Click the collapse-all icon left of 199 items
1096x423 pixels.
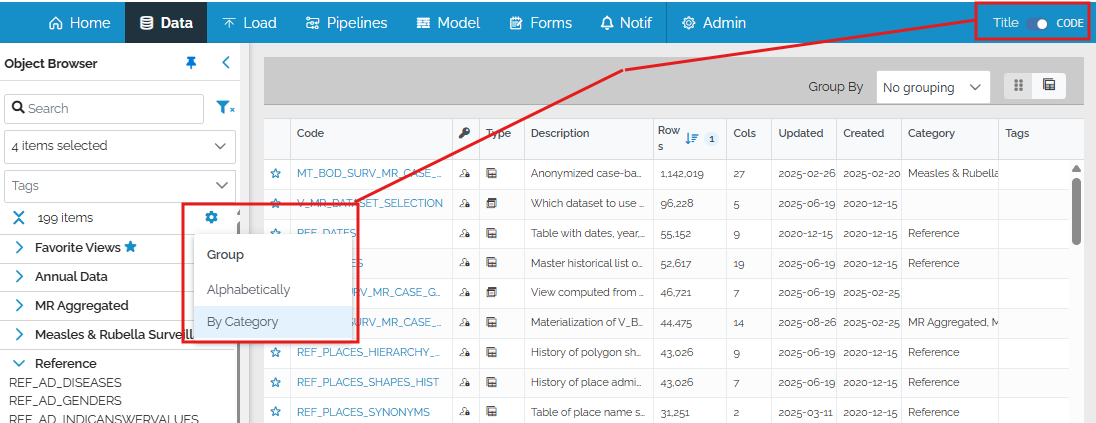click(18, 217)
